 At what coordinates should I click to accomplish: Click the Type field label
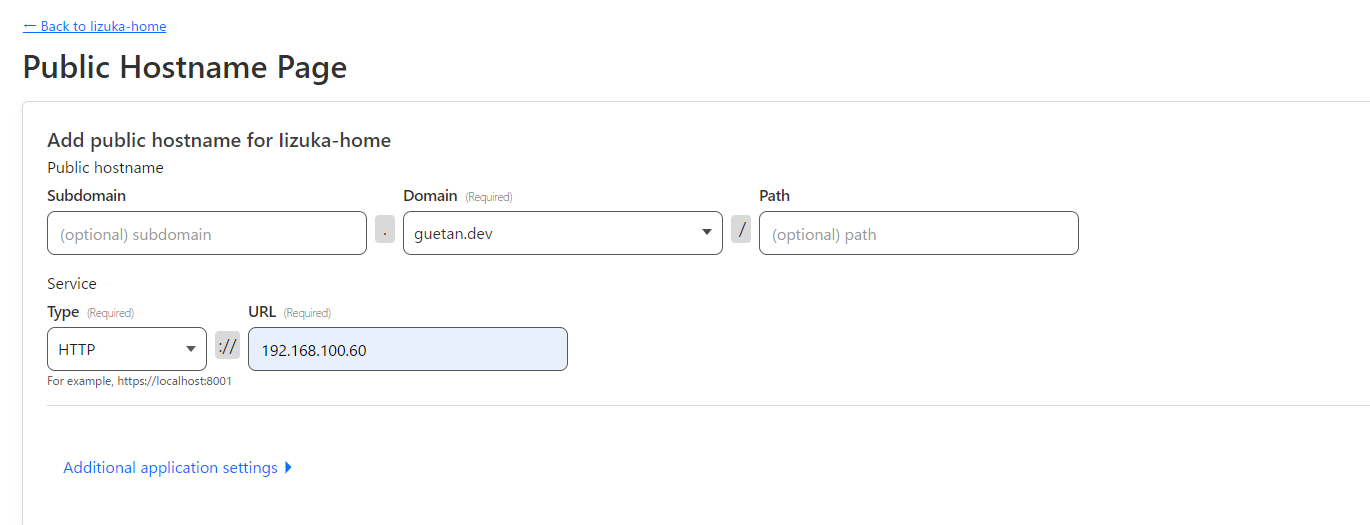(x=63, y=312)
